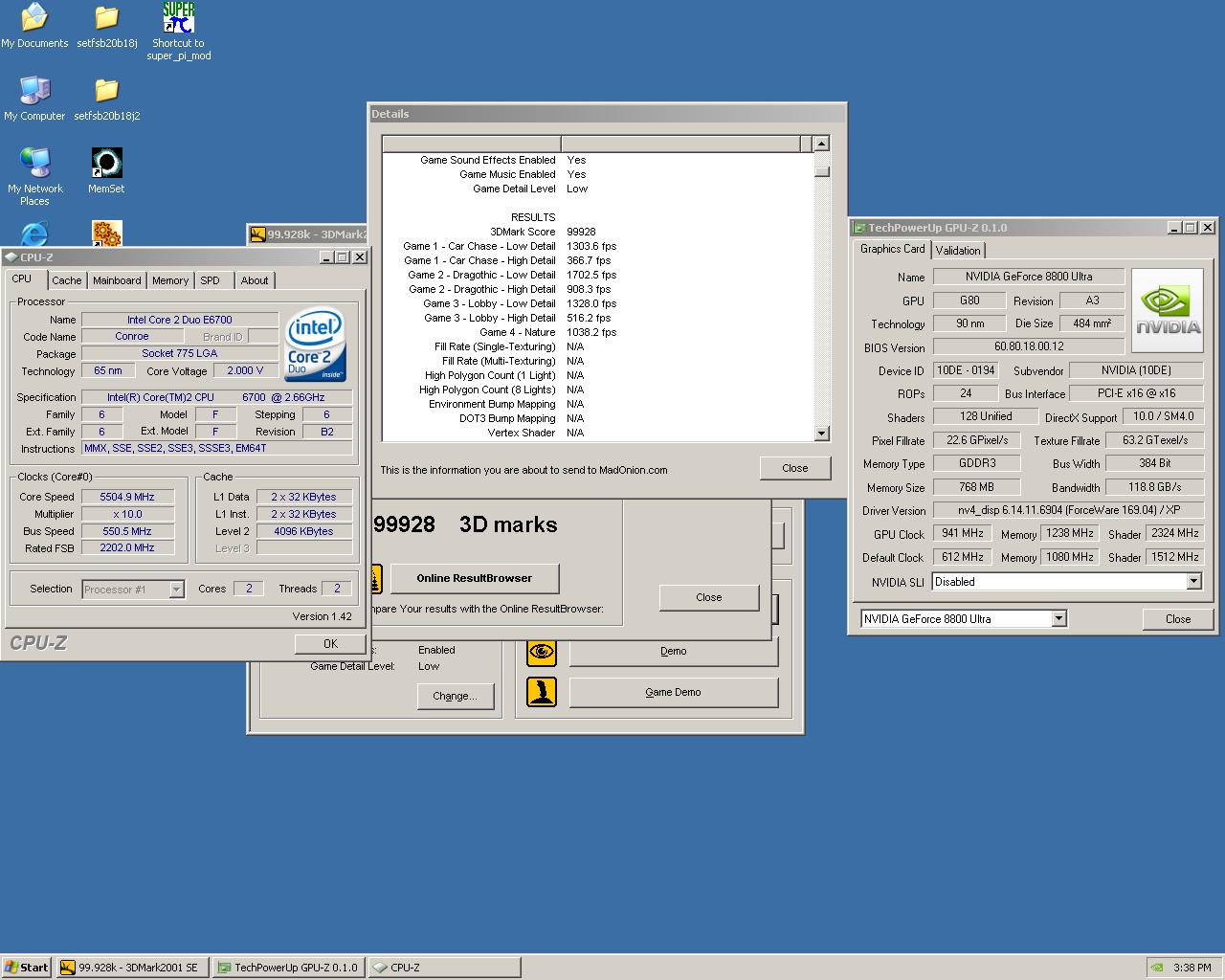
Task: Click the CPU-Z title bar icon
Action: 11,257
